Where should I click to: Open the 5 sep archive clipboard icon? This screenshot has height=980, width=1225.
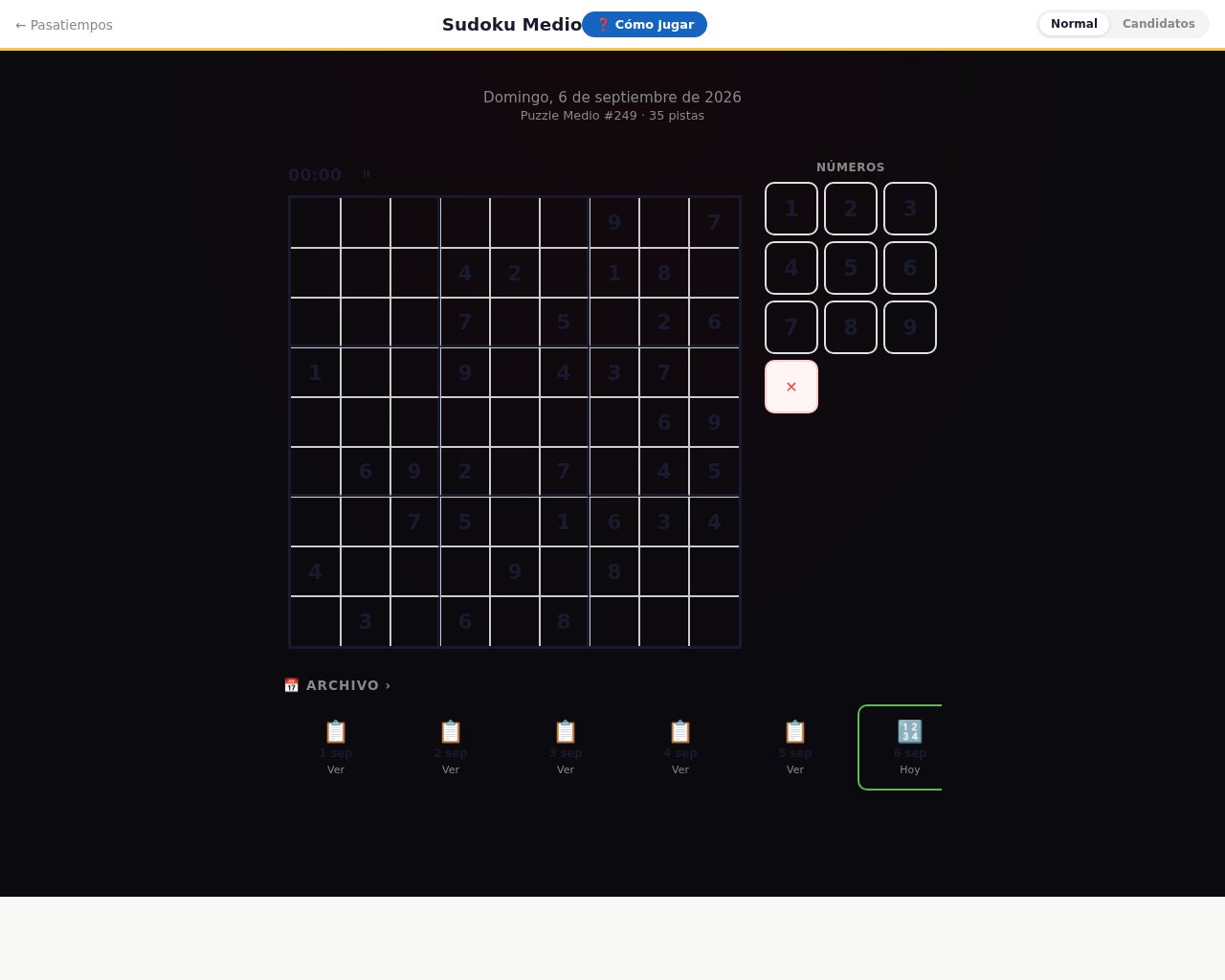click(795, 732)
